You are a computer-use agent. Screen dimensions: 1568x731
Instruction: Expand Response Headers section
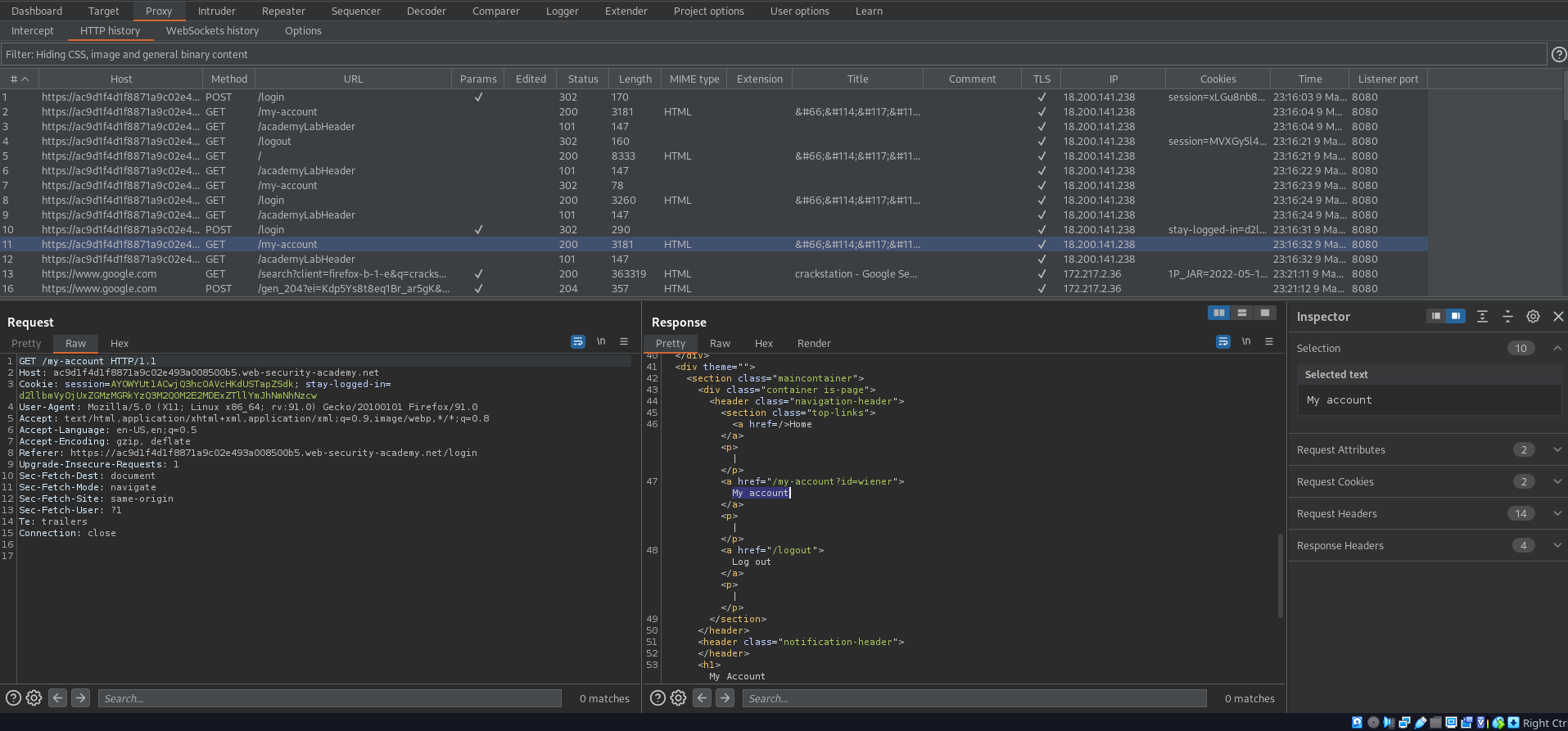click(1557, 545)
